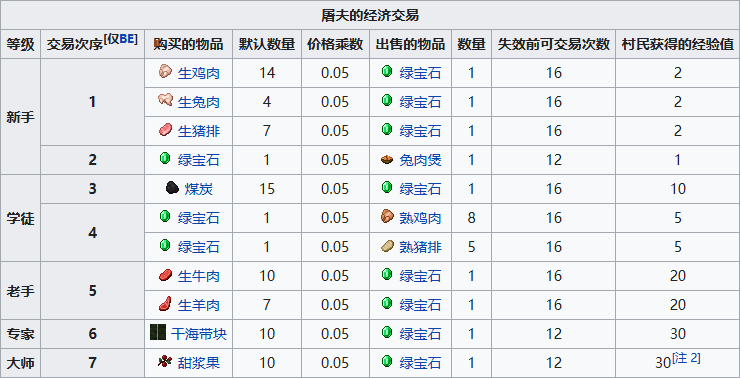
Task: Click the cooked porkchop (熟猪排) icon
Action: (387, 245)
